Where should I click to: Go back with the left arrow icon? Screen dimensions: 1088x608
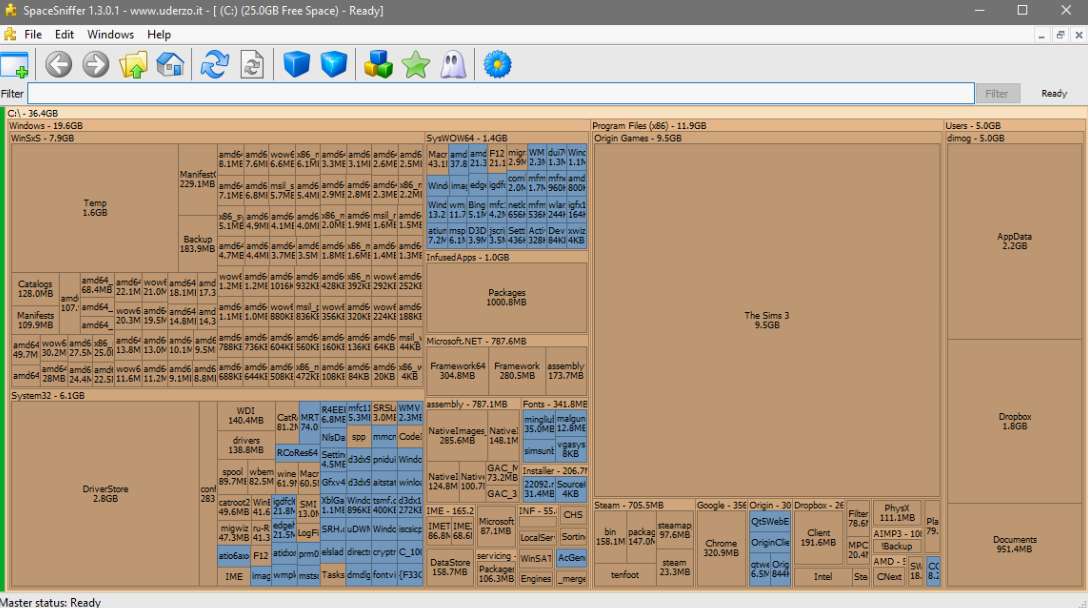pos(58,65)
